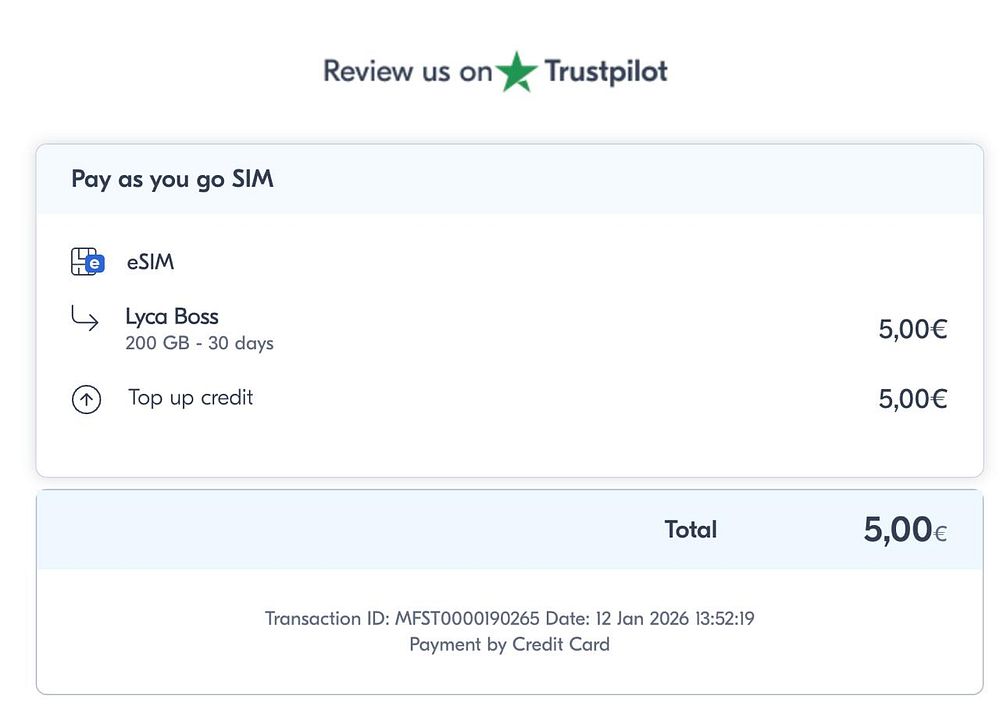Click the Lyca Boss sub-item arrow icon
Image resolution: width=1000 pixels, height=721 pixels.
point(85,317)
